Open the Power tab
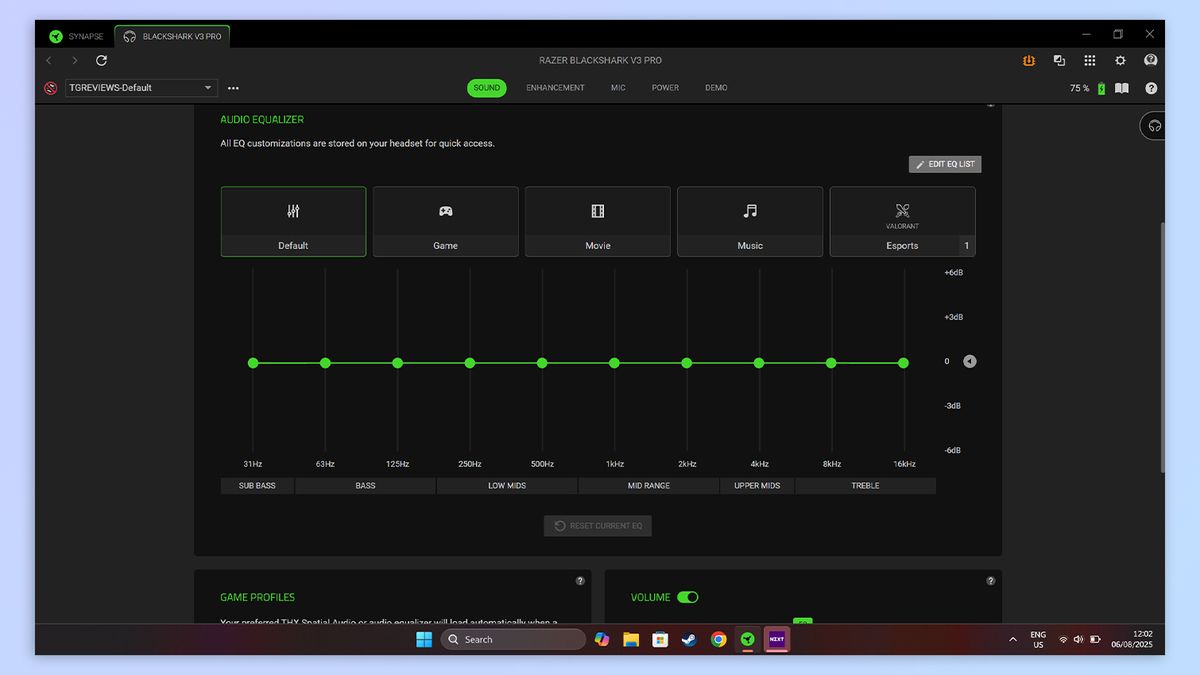This screenshot has height=675, width=1200. click(x=665, y=88)
